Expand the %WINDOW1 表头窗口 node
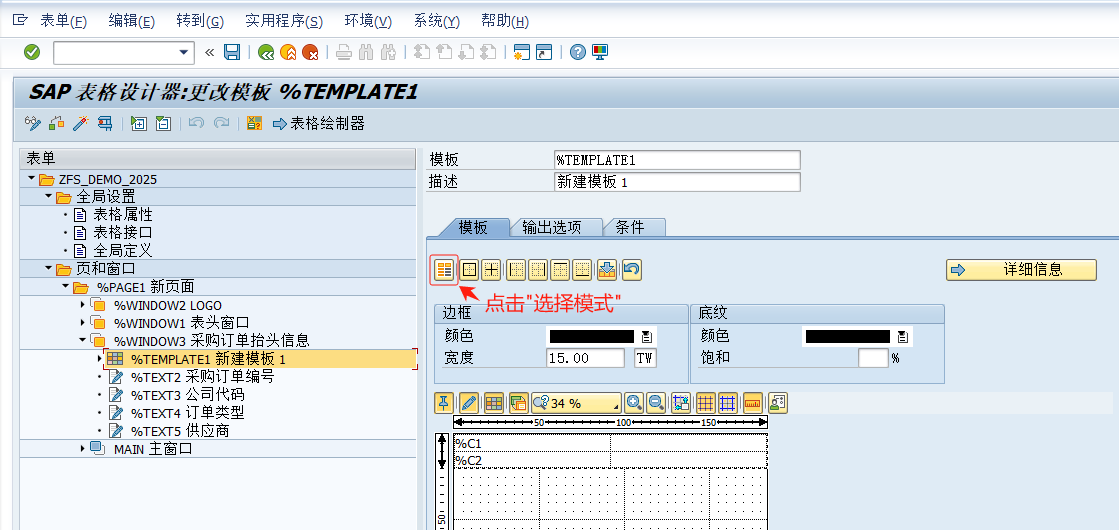Image resolution: width=1119 pixels, height=530 pixels. click(83, 322)
